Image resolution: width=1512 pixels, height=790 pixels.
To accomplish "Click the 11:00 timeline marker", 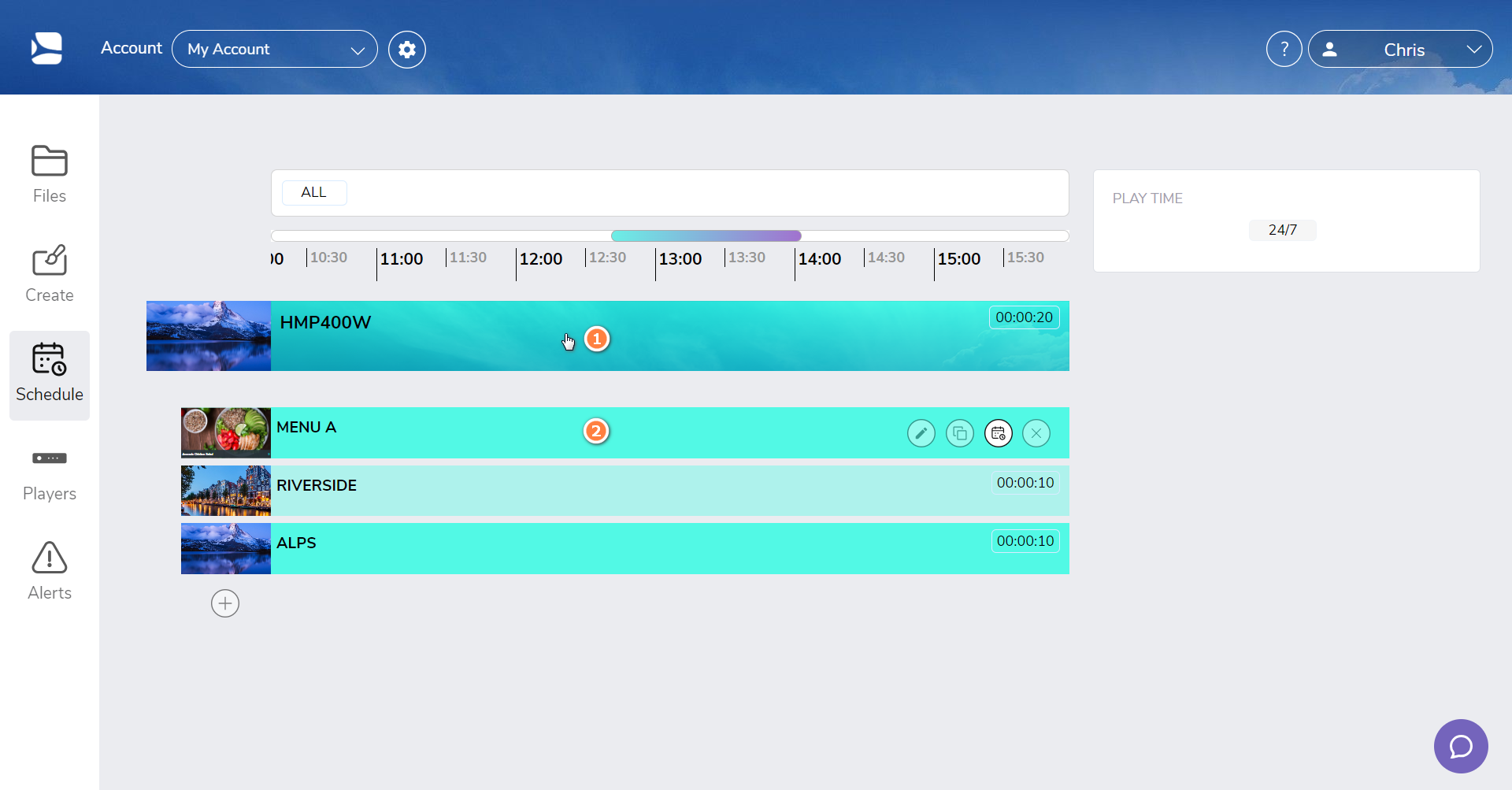I will 402,259.
